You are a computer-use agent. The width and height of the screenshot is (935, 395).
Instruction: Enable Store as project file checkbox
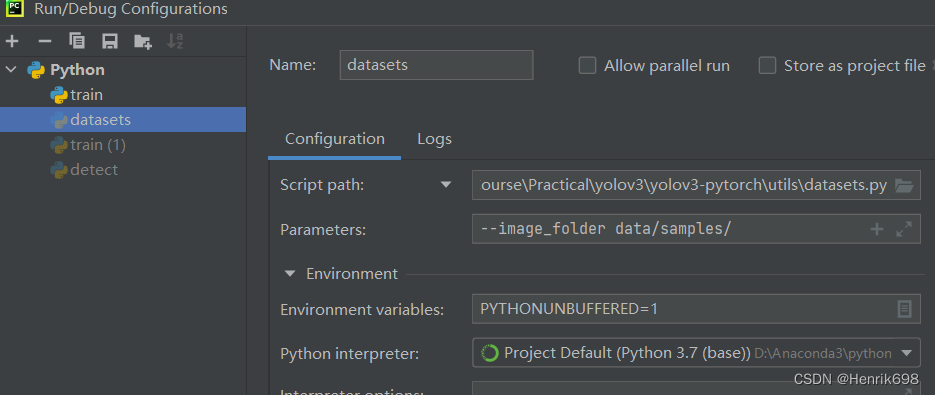click(x=767, y=66)
